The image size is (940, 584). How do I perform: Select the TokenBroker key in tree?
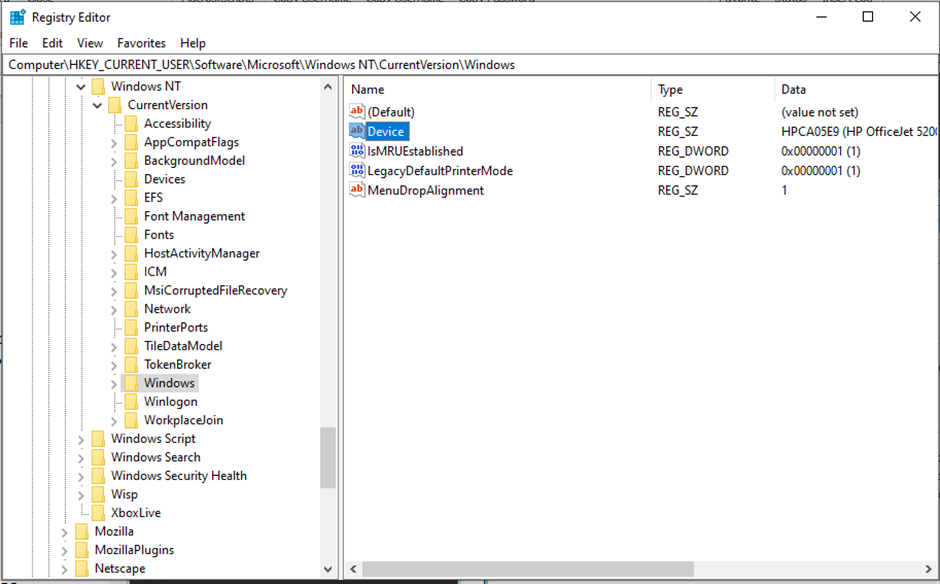(177, 365)
